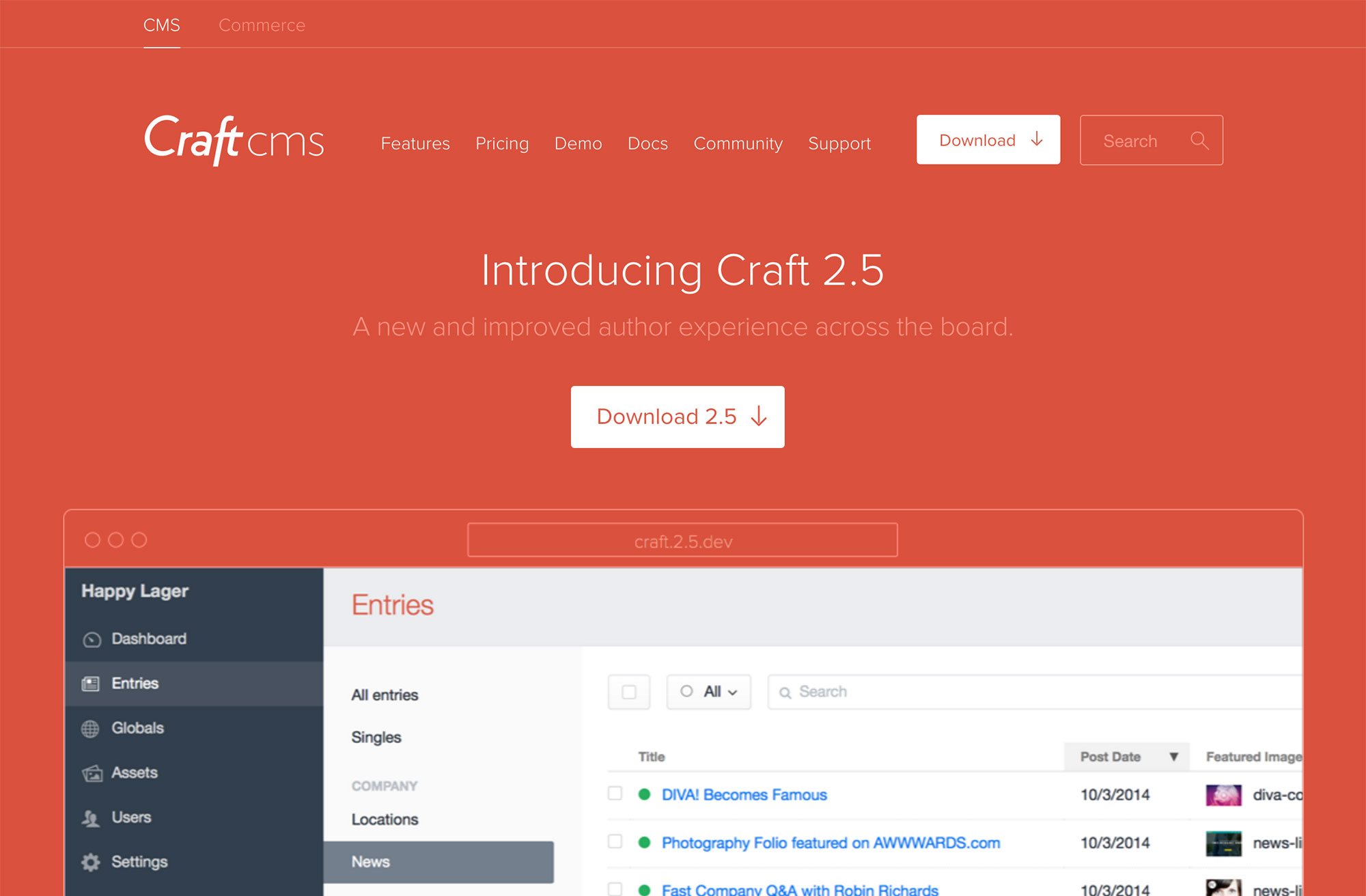1366x896 pixels.
Task: Toggle the checkbox next to DIVA entry
Action: [x=614, y=796]
